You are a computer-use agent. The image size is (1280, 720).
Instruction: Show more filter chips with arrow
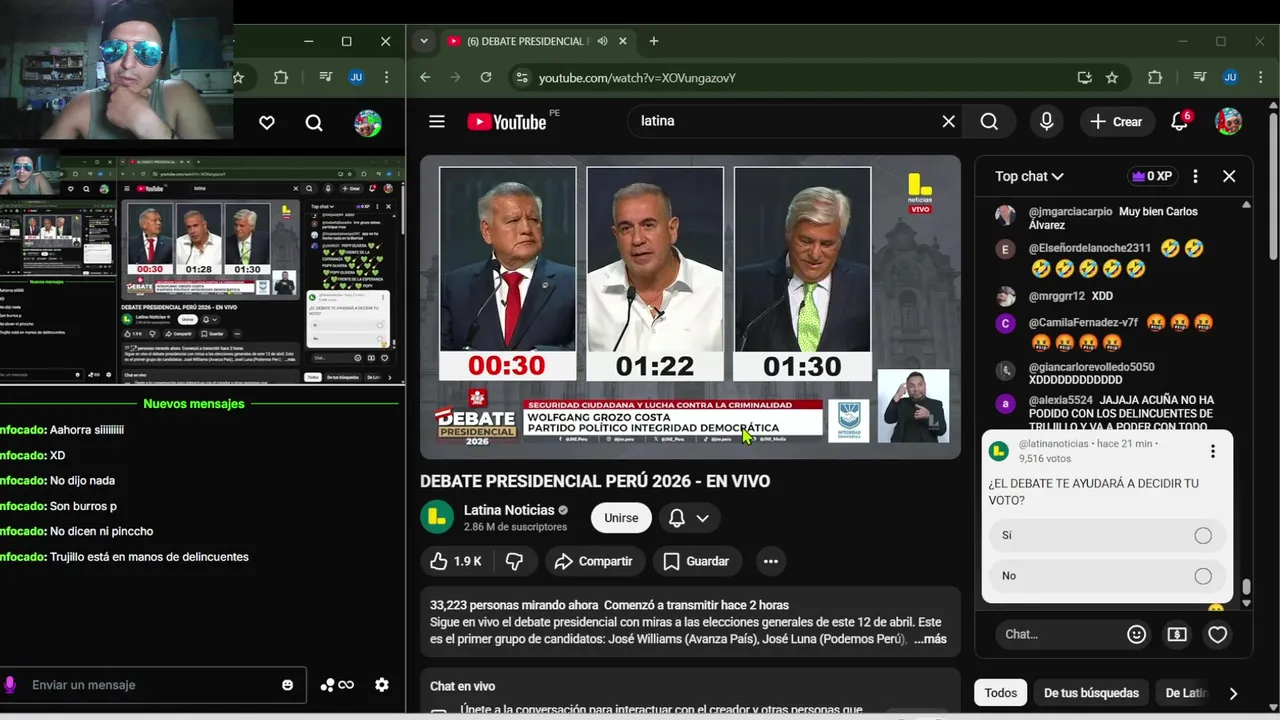click(1233, 693)
